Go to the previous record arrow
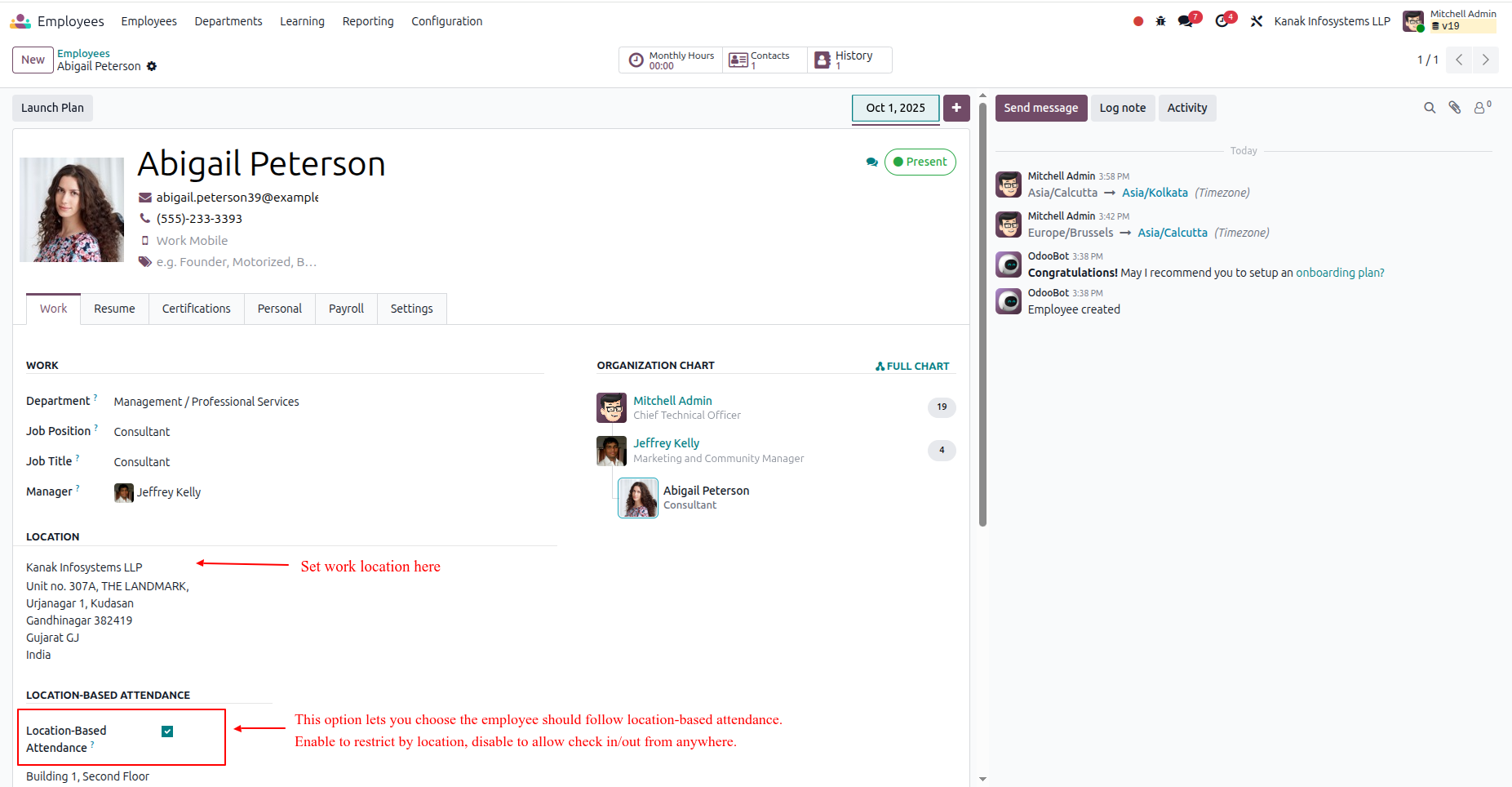Screen dimensions: 1512x787 coord(1459,60)
